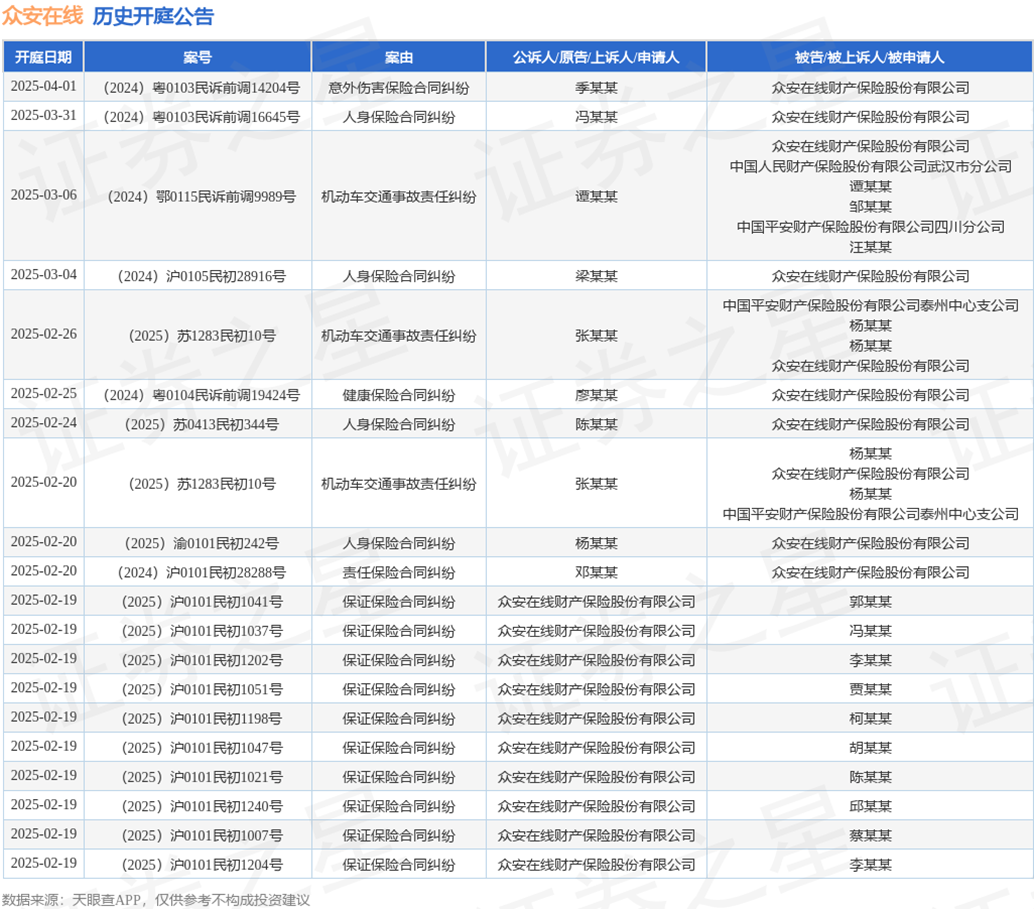Click case number 沪0101民初28288号
The width and height of the screenshot is (1036, 911).
tap(202, 572)
